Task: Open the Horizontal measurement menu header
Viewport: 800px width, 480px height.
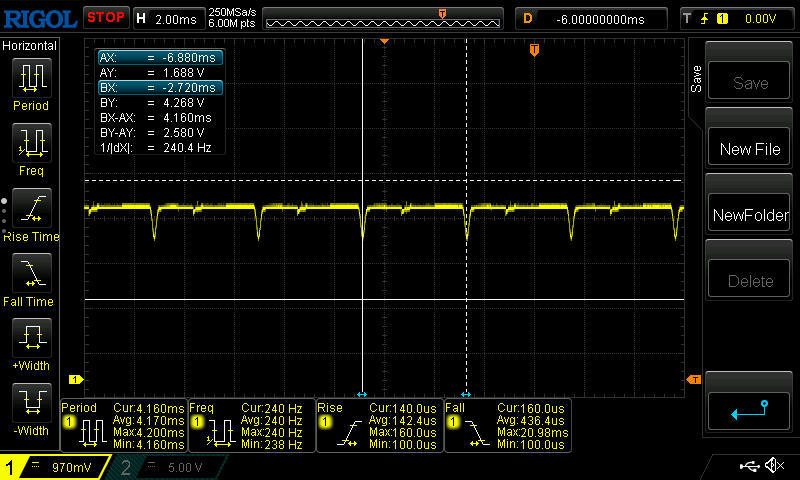Action: click(30, 46)
